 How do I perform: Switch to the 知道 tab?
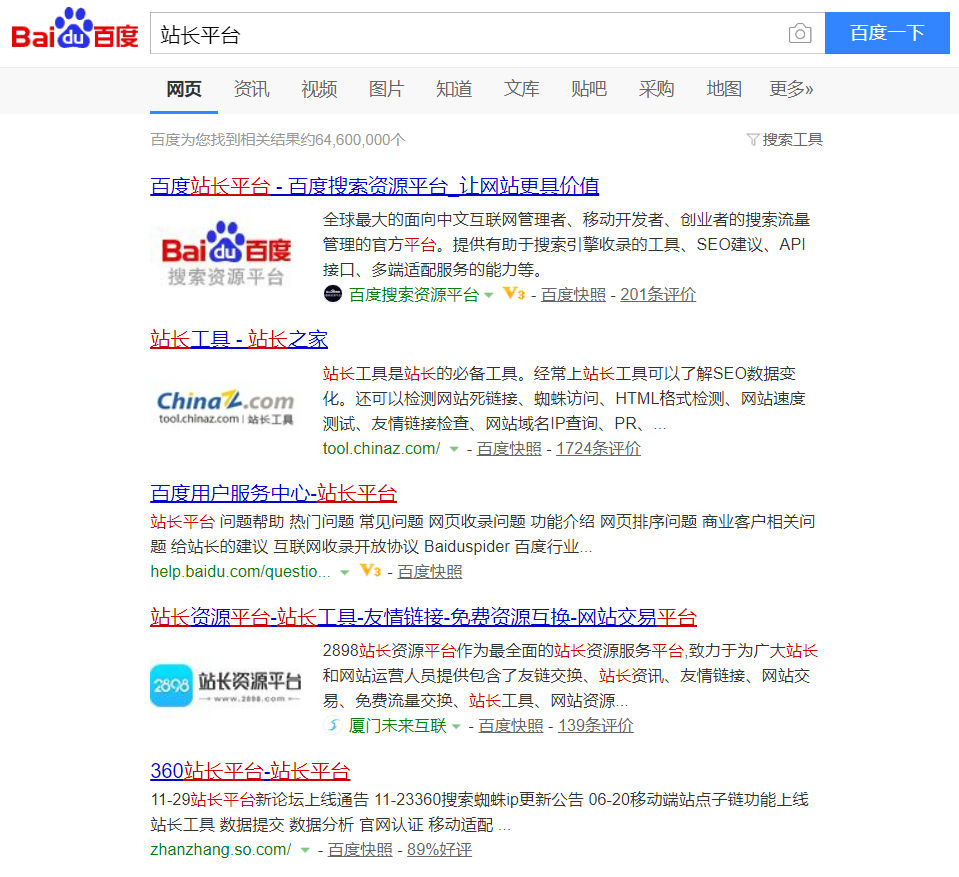[x=454, y=89]
